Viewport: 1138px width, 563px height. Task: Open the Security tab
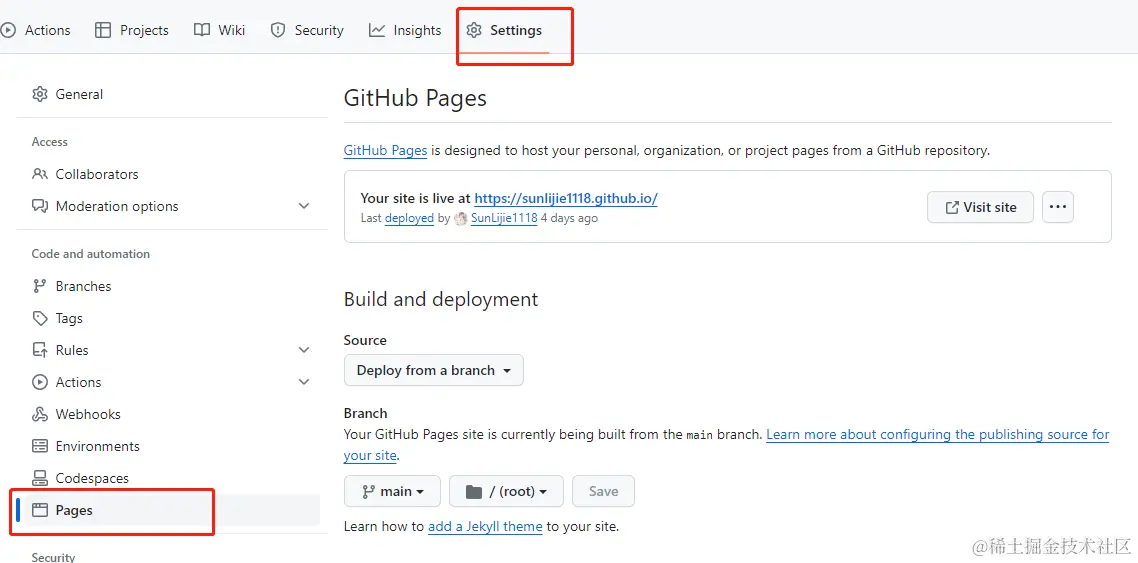pos(307,30)
